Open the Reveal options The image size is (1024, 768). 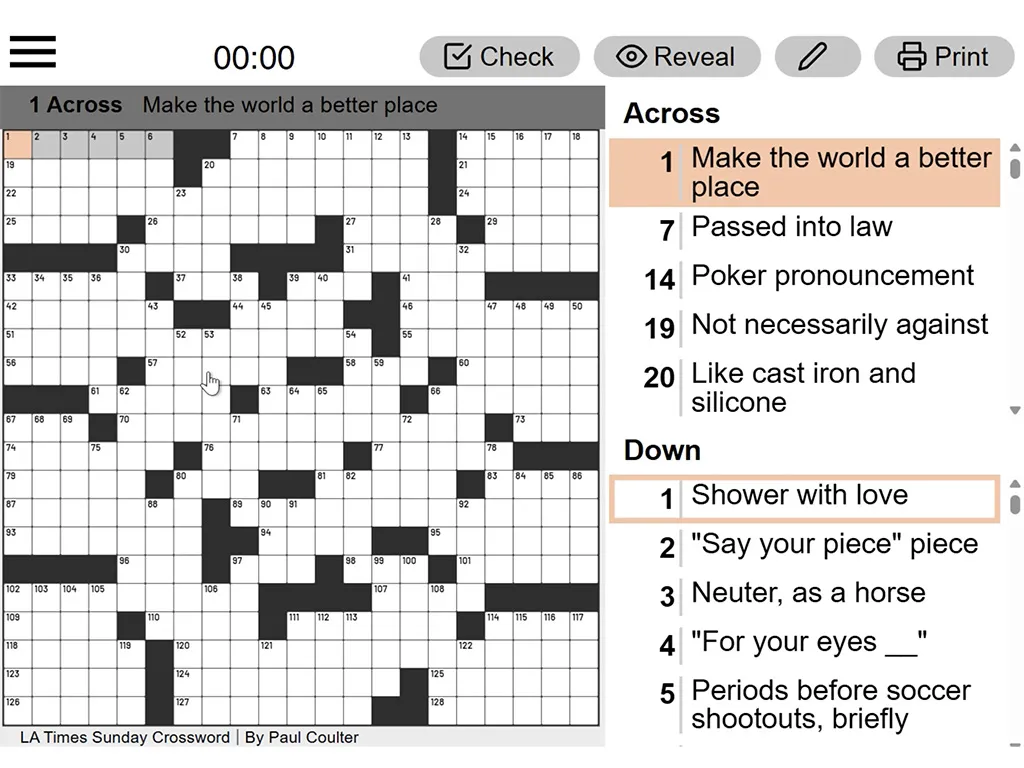click(677, 57)
